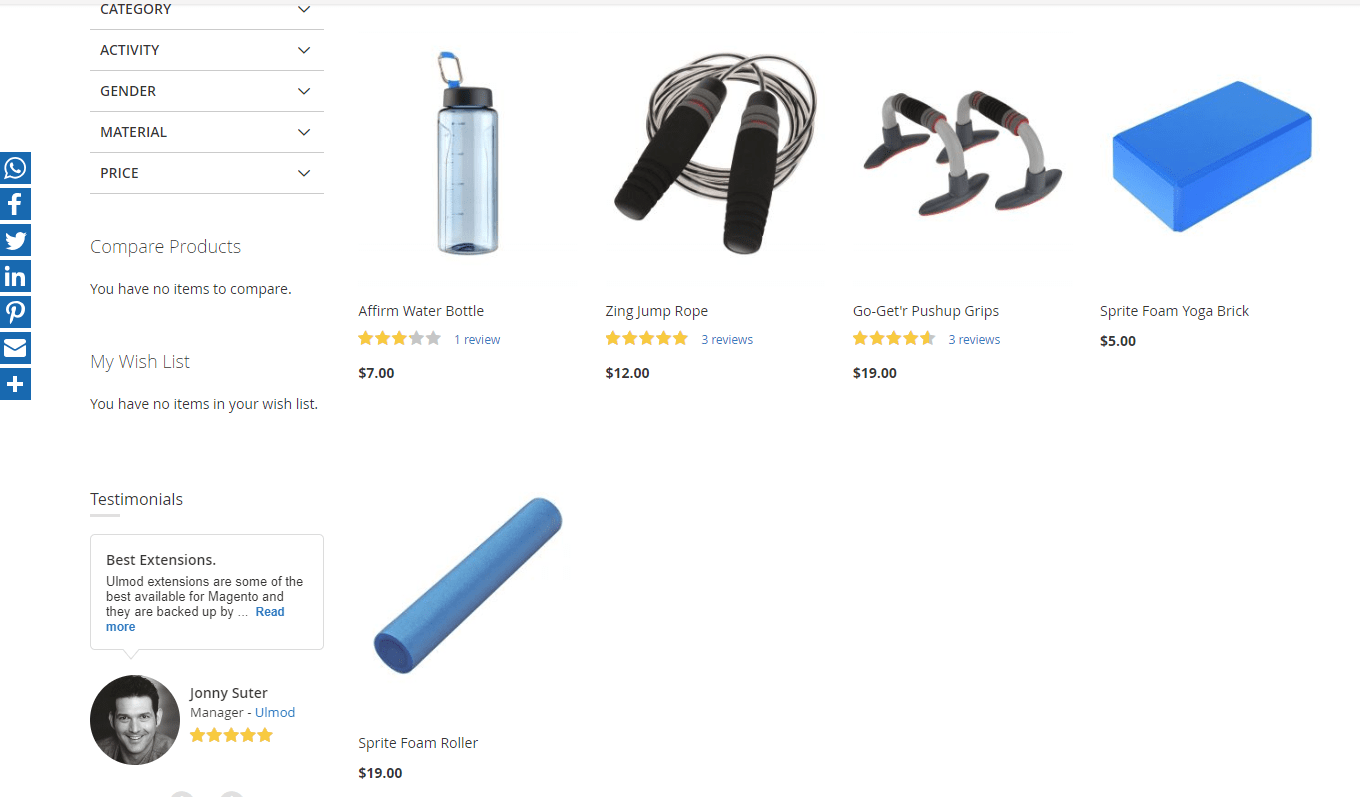Open Zing Jump Rope 3 reviews link

pyautogui.click(x=727, y=340)
